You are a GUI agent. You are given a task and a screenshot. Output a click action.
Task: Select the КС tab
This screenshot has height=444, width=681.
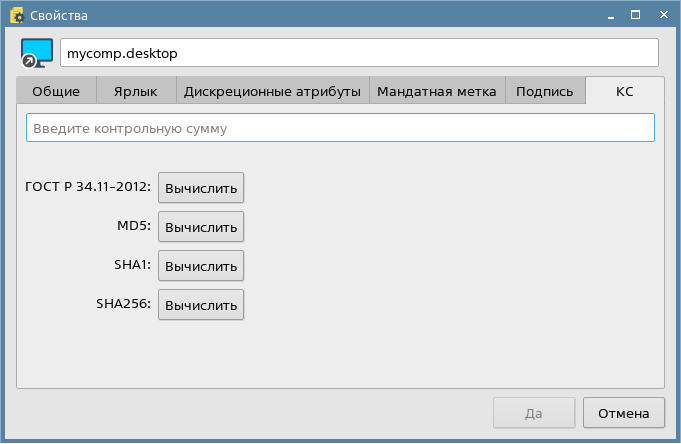pyautogui.click(x=624, y=91)
